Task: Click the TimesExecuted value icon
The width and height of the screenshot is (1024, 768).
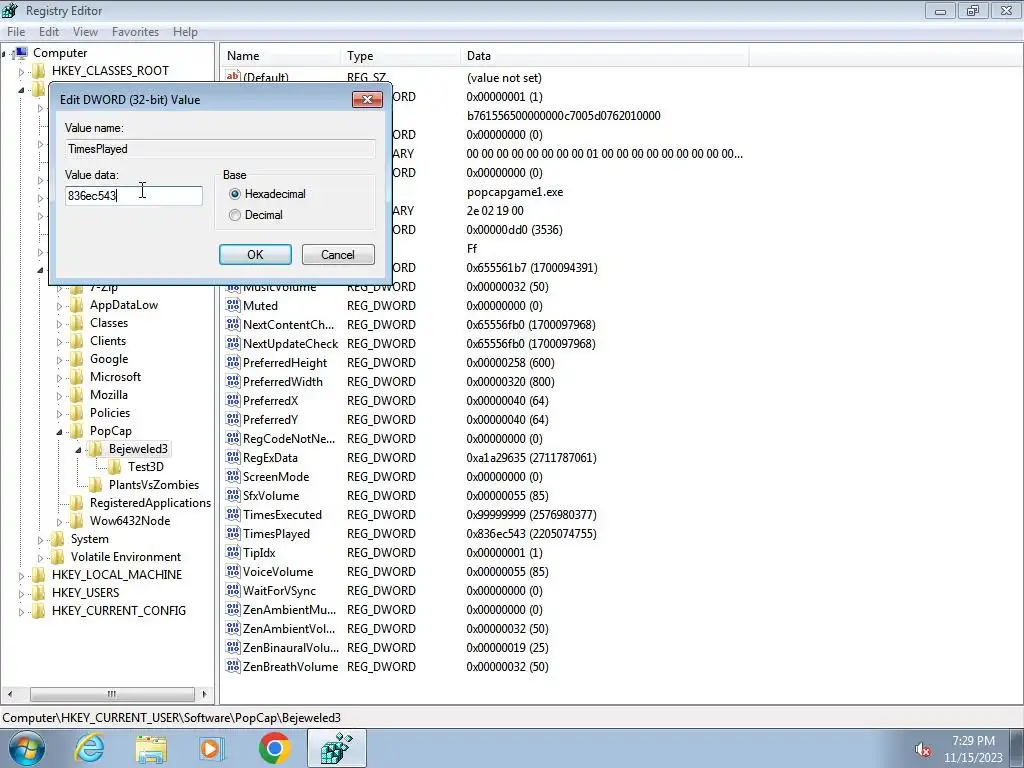Action: coord(233,514)
